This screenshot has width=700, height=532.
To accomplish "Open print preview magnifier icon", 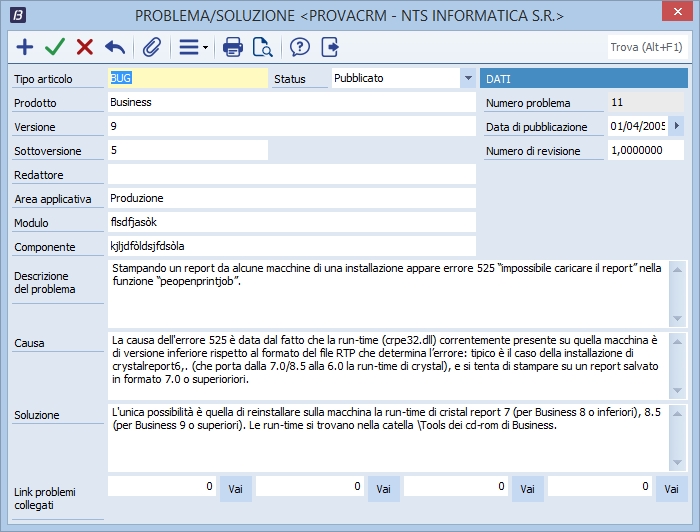I will pyautogui.click(x=262, y=47).
